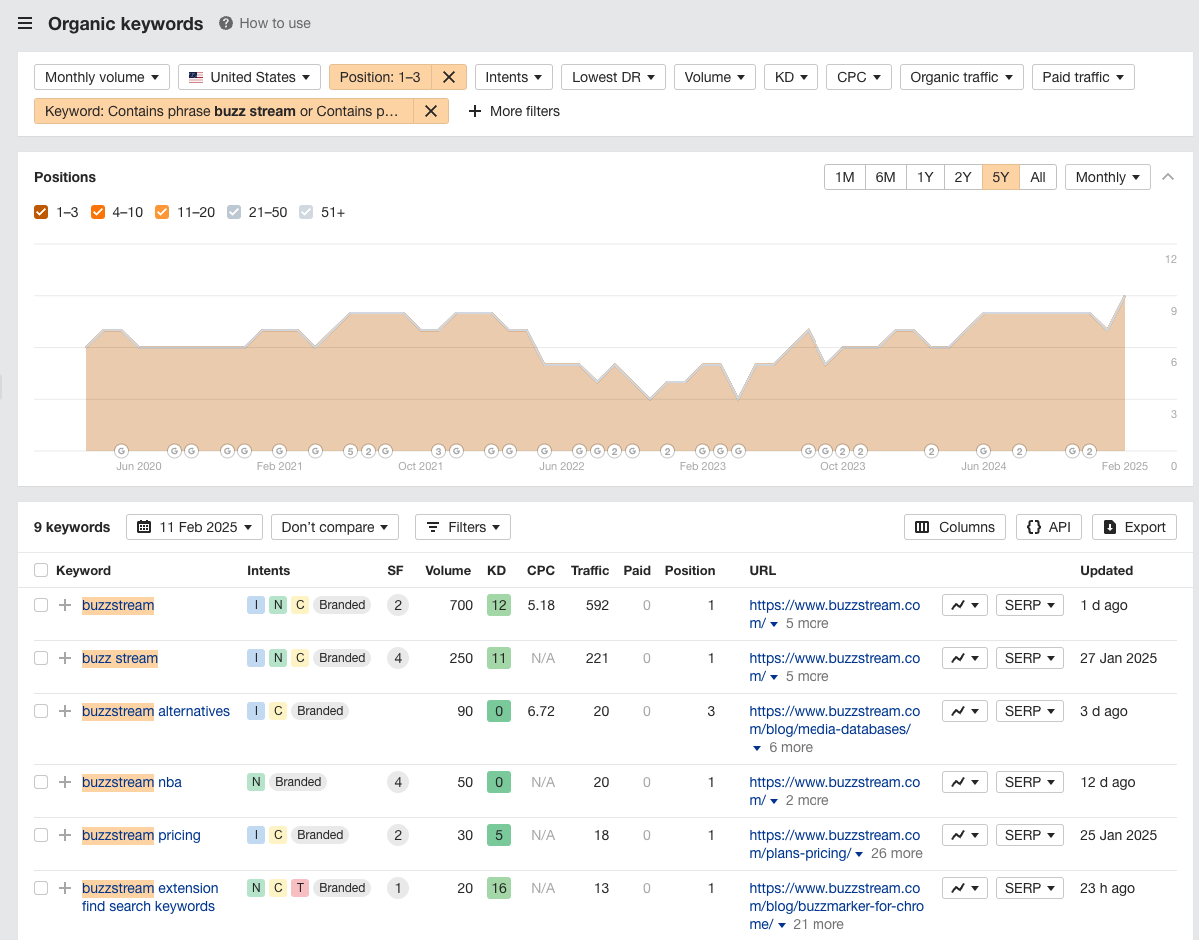1199x940 pixels.
Task: Click Export button with download icon
Action: 1134,527
